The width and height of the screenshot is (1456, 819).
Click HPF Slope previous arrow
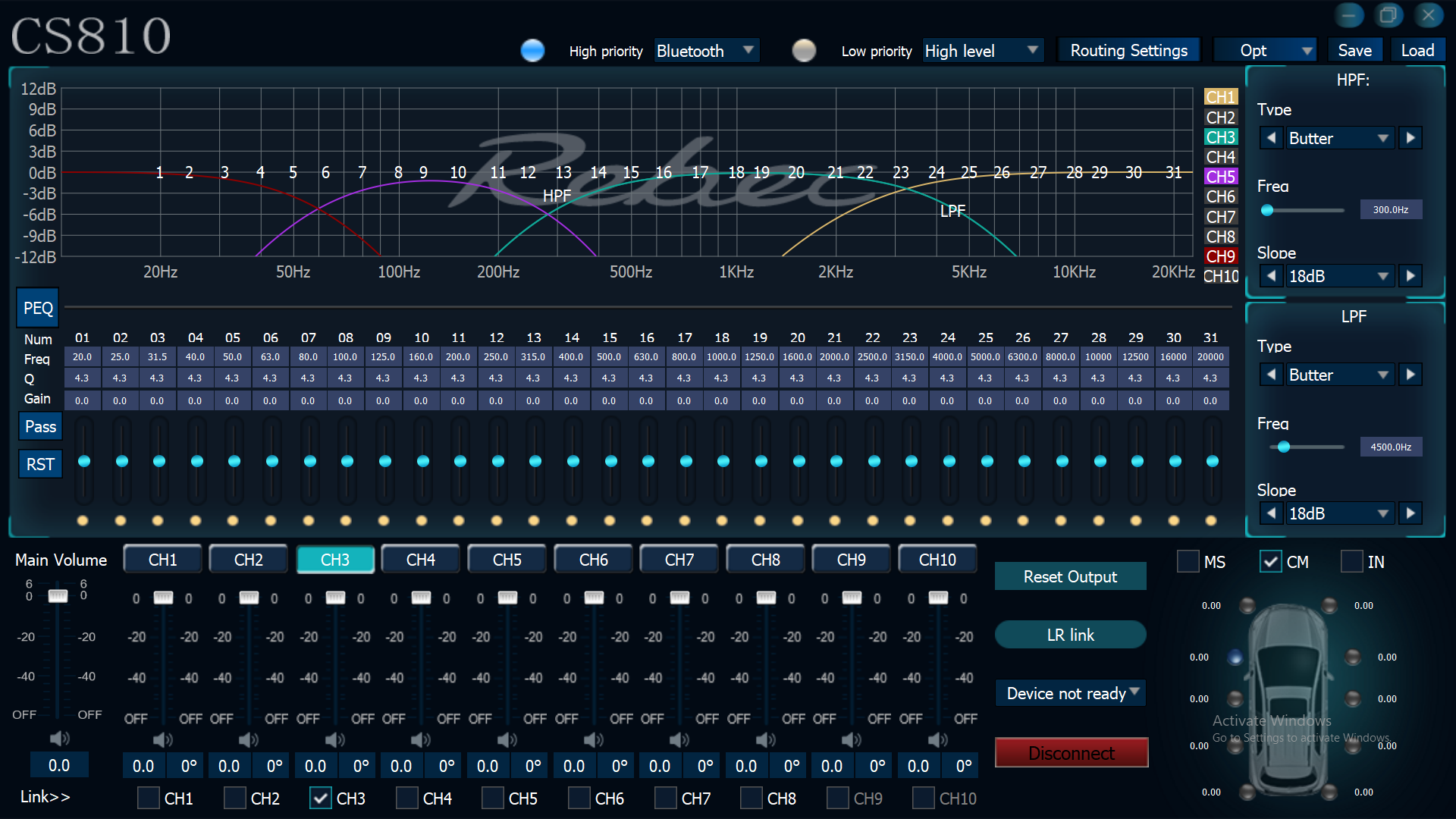pyautogui.click(x=1272, y=276)
